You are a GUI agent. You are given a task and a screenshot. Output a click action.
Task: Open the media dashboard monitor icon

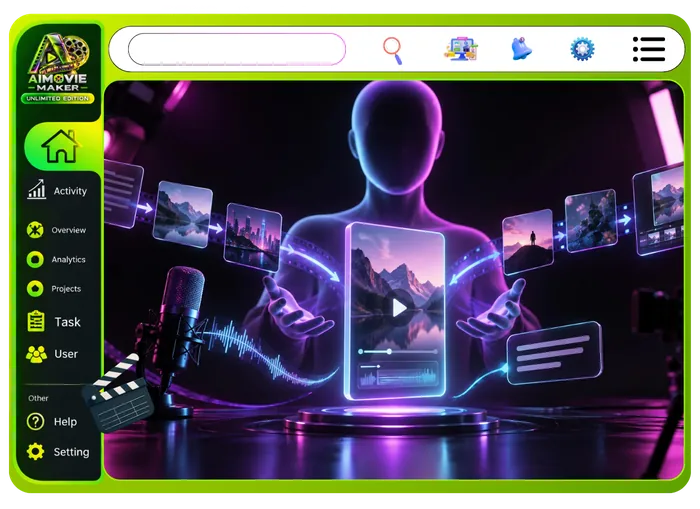[461, 49]
